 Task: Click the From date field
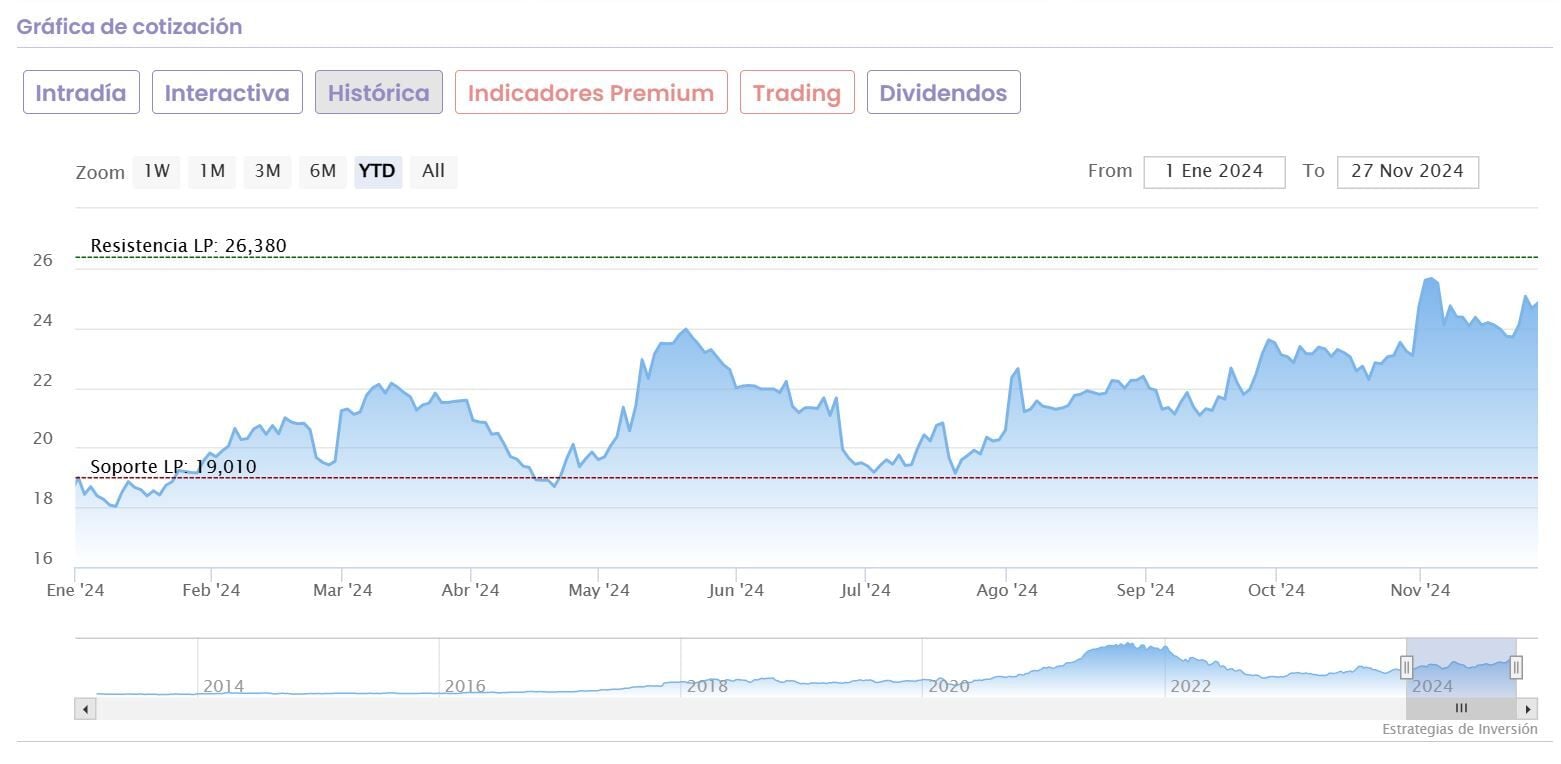1214,171
